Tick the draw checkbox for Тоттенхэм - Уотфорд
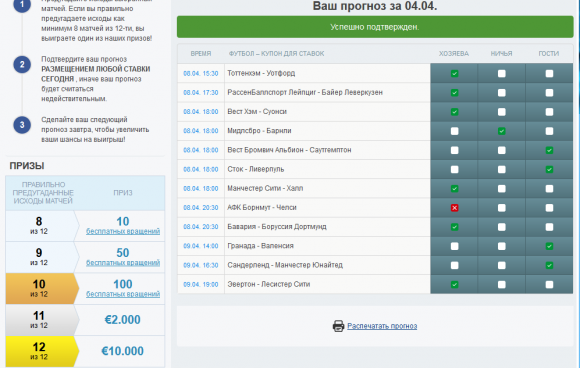Screen dimensions: 580x368 click(x=502, y=74)
